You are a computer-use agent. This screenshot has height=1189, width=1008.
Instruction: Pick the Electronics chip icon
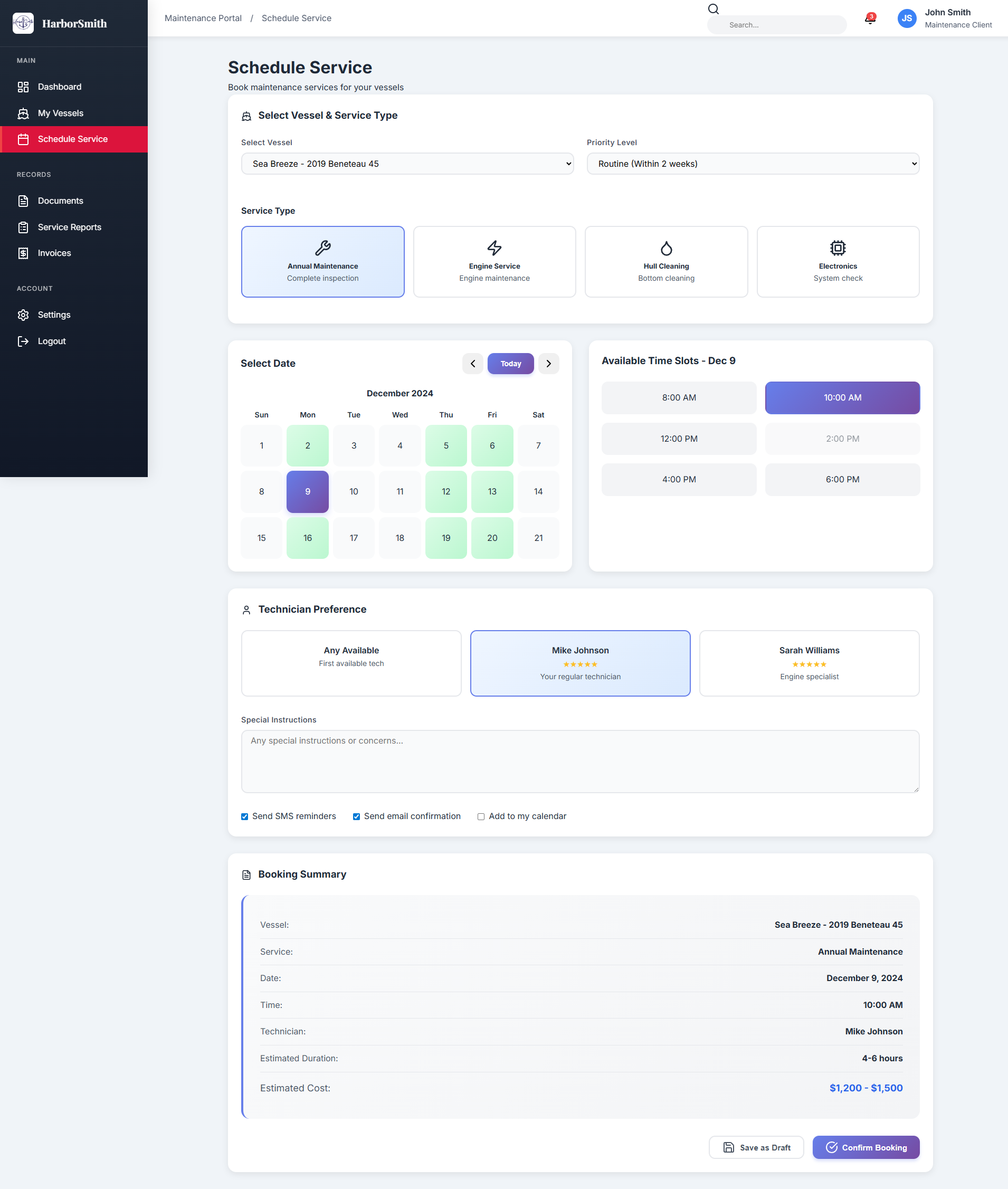(x=837, y=248)
